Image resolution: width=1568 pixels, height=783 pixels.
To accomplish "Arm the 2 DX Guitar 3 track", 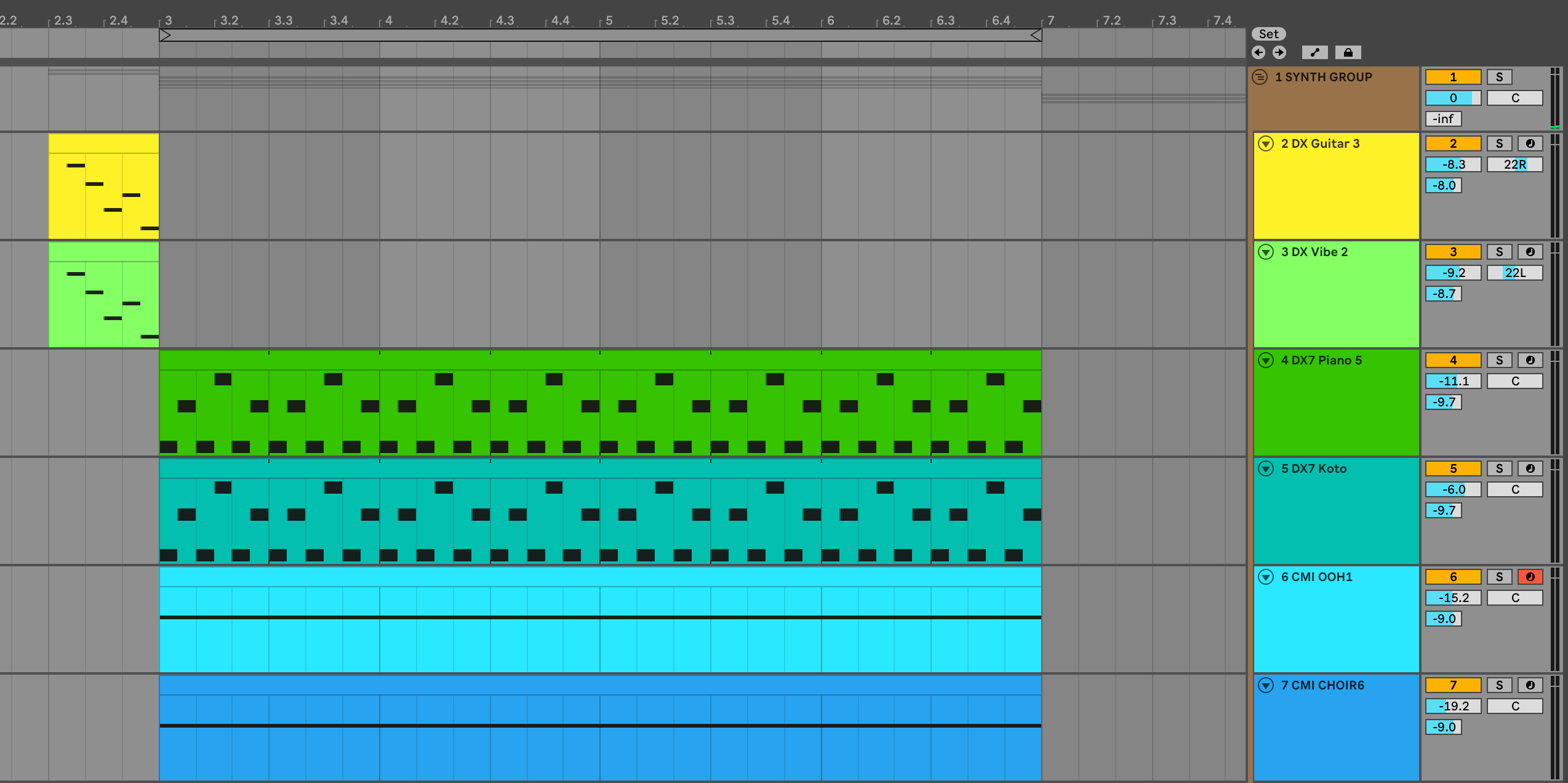I will point(1530,143).
